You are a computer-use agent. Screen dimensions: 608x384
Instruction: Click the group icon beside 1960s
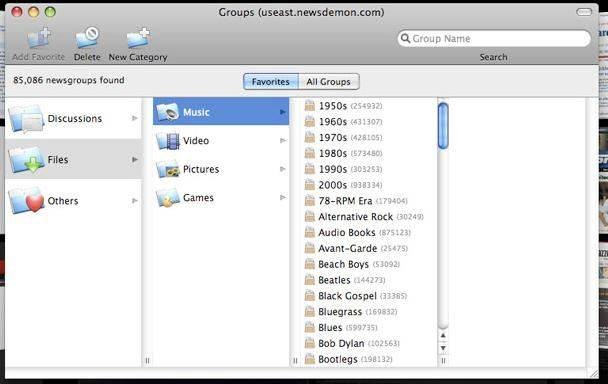click(x=309, y=121)
